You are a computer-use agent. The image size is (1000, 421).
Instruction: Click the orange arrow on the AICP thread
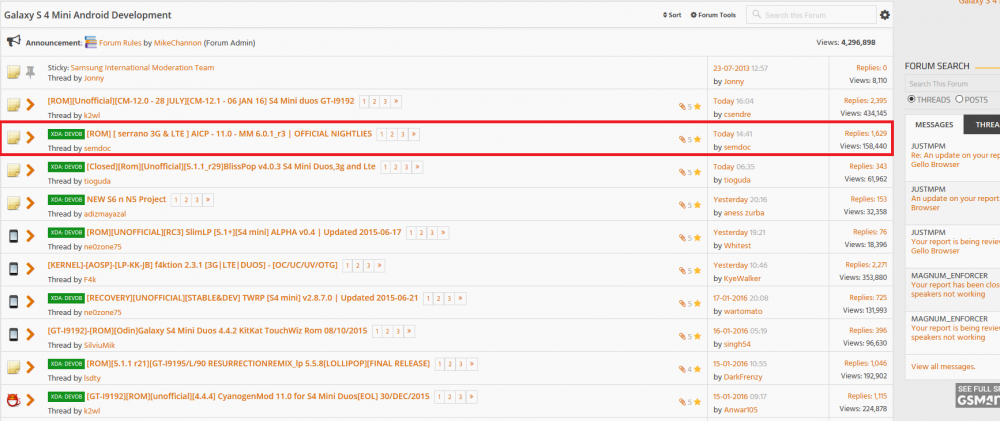32,139
